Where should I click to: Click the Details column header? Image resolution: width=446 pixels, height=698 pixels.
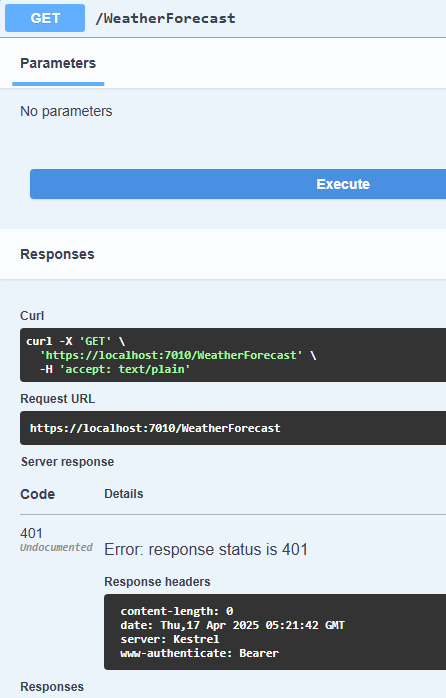click(124, 494)
